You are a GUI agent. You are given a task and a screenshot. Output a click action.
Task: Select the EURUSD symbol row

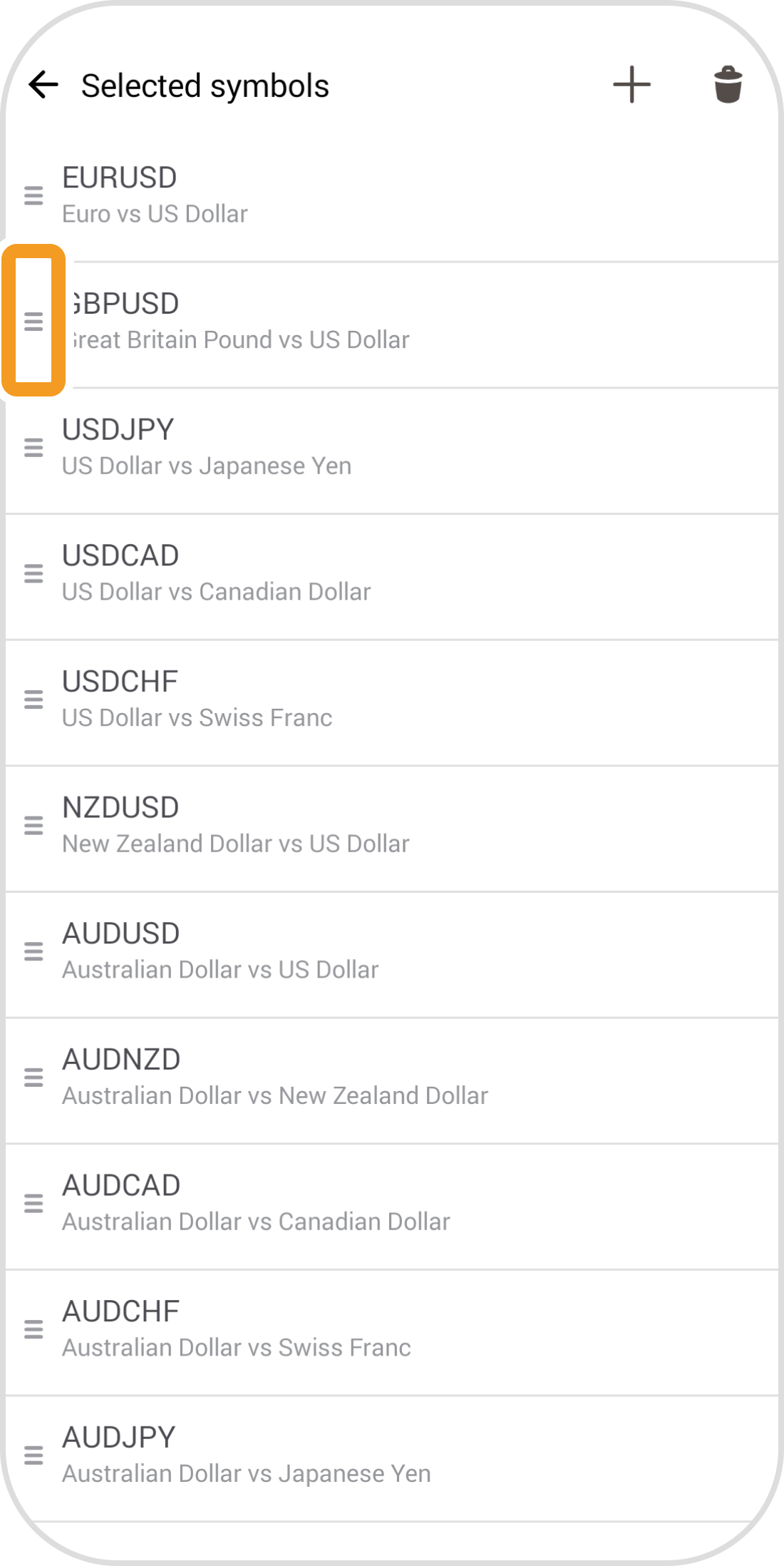tap(392, 195)
